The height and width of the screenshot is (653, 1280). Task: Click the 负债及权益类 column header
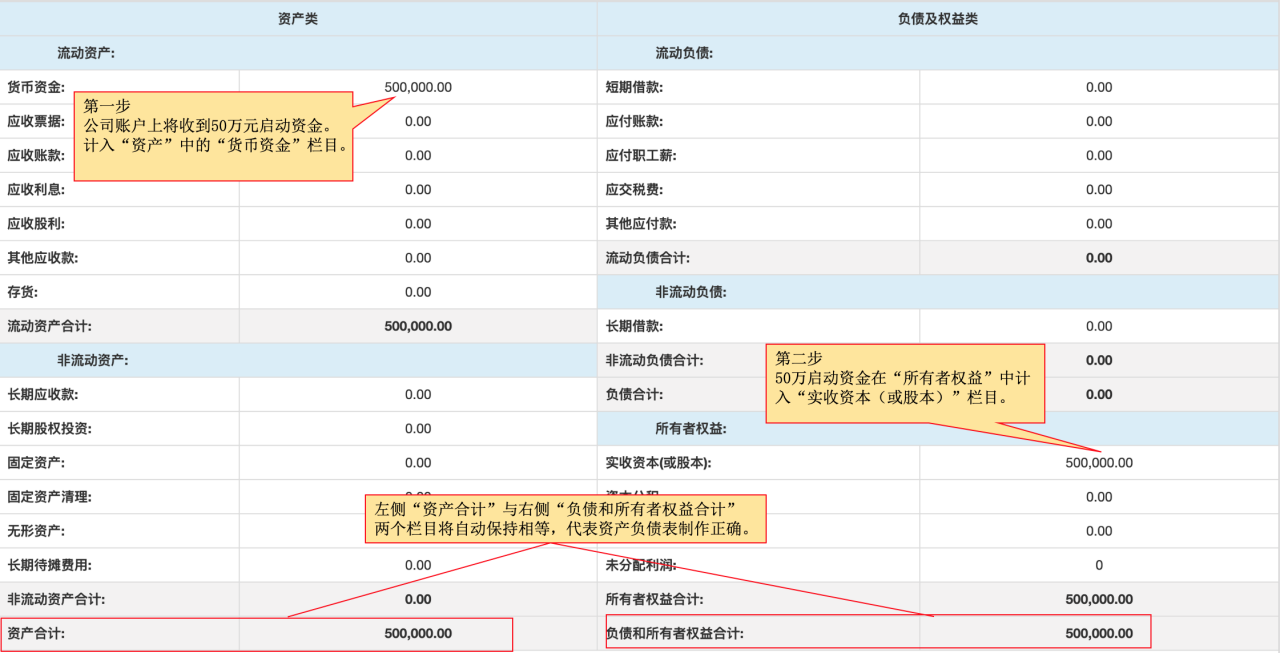click(x=938, y=19)
